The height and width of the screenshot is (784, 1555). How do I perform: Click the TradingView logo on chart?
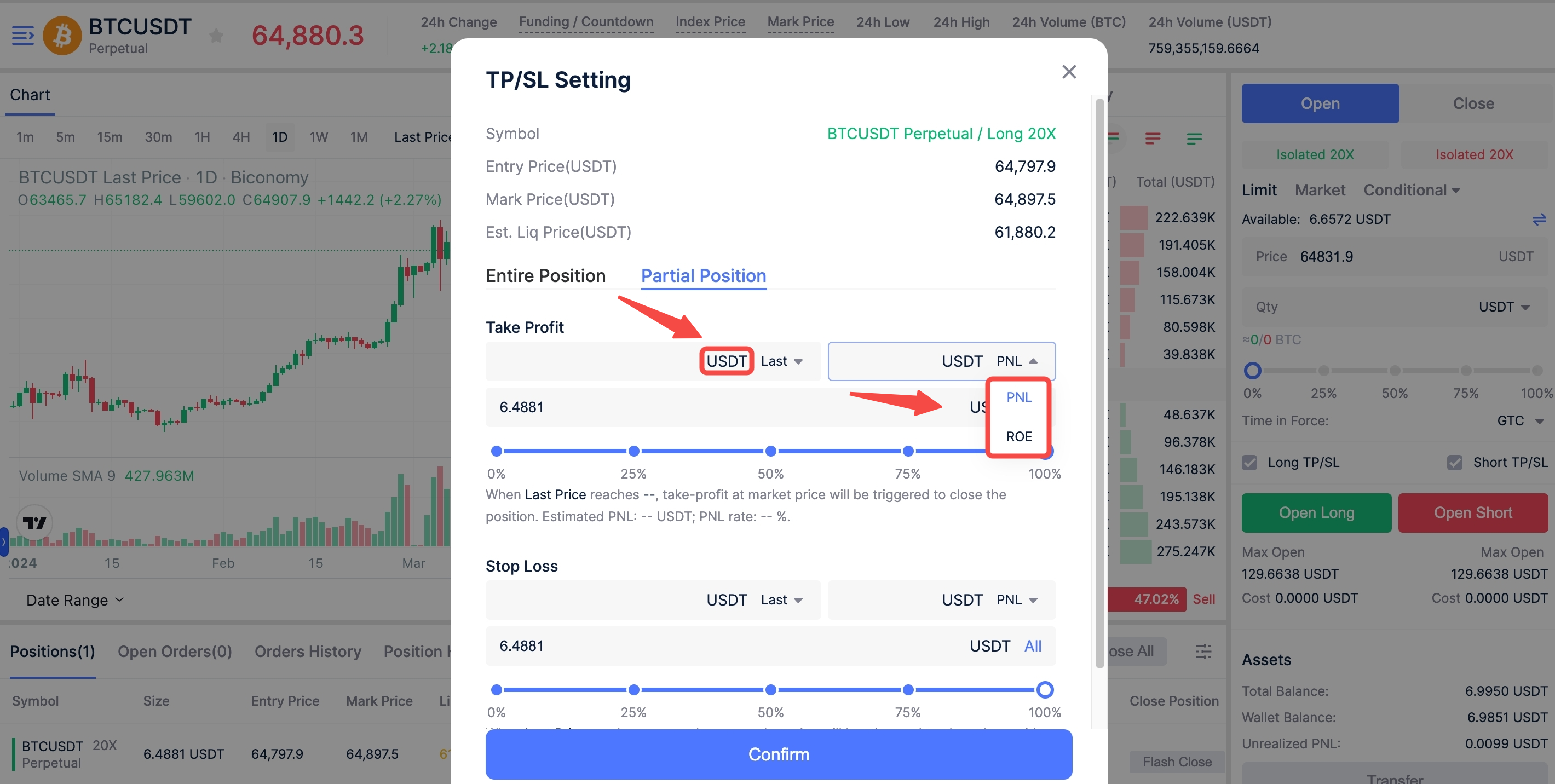(34, 523)
